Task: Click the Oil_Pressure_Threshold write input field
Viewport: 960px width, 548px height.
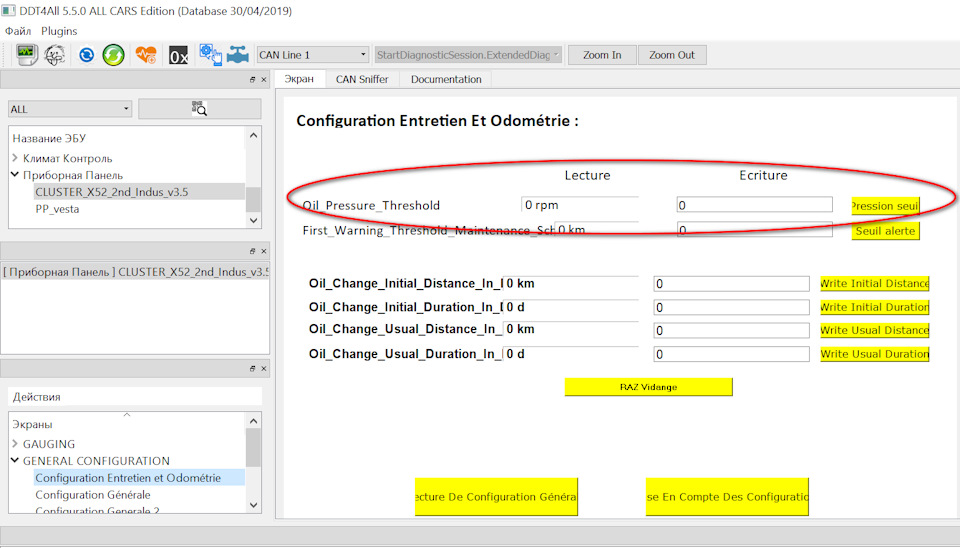Action: click(755, 205)
